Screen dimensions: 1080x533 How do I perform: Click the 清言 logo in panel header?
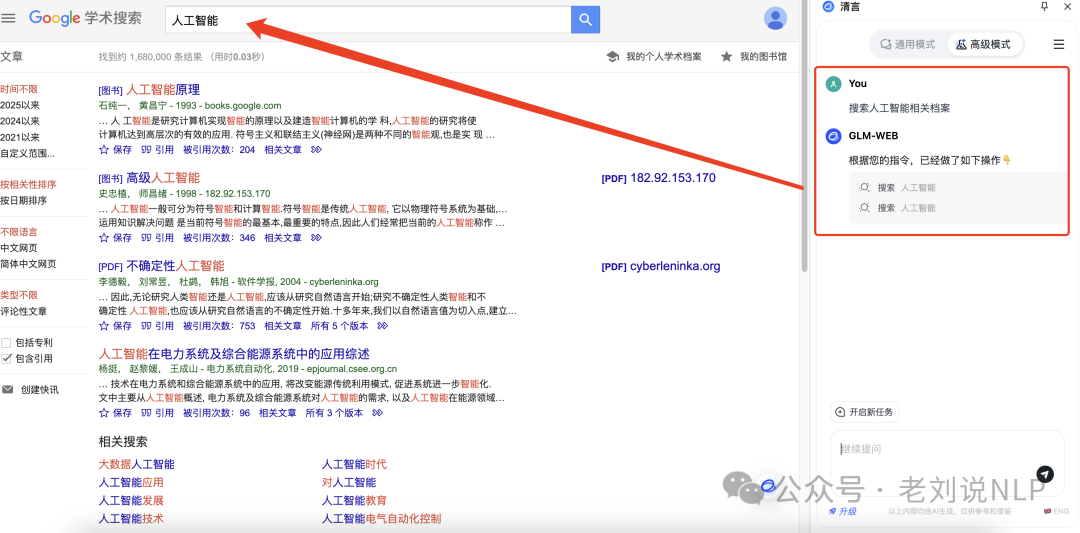coord(828,7)
